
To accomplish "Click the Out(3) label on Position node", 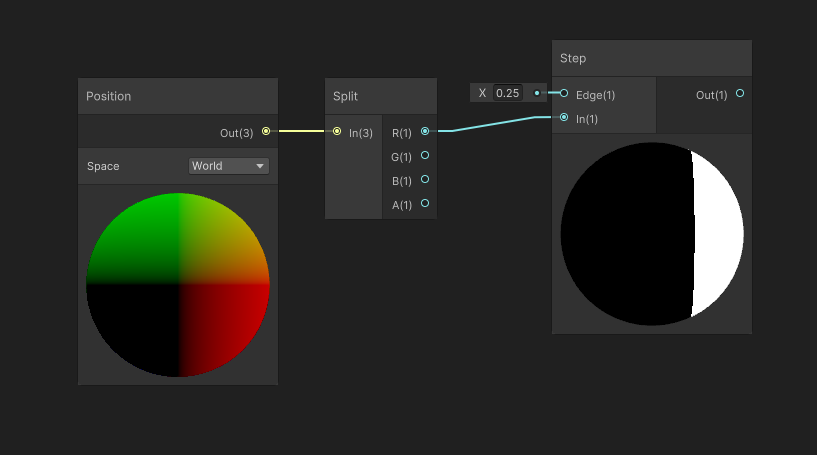I will [x=237, y=133].
